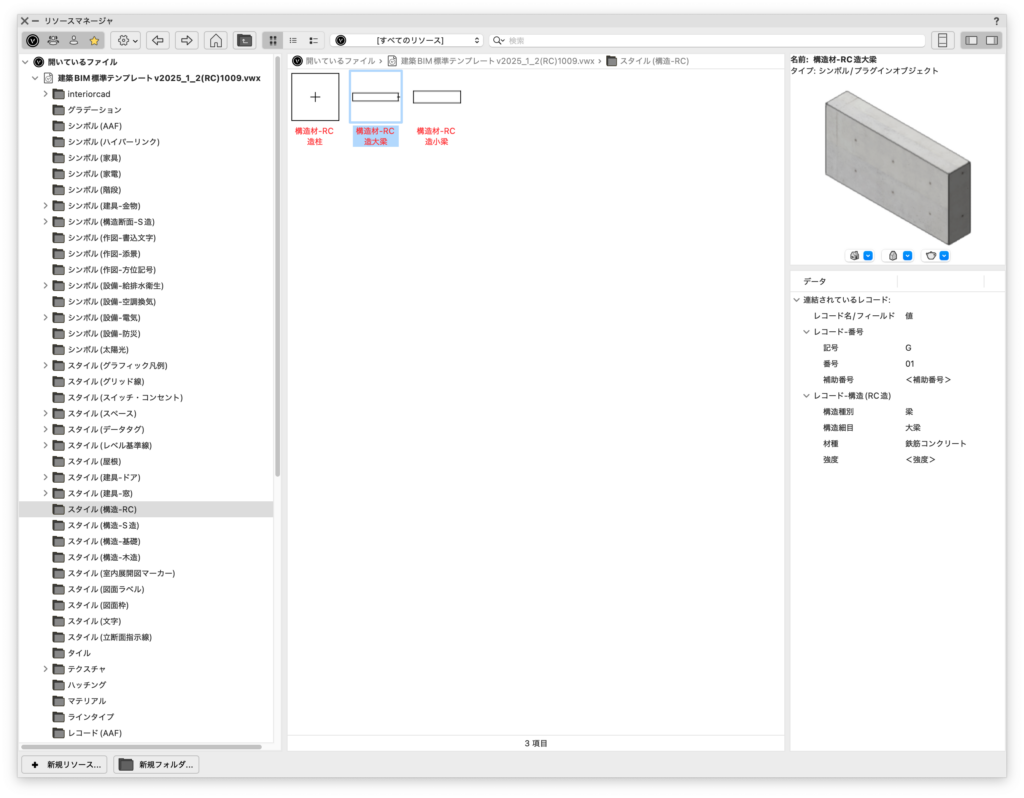Open the gear settings menu
1024x798 pixels.
pos(127,40)
